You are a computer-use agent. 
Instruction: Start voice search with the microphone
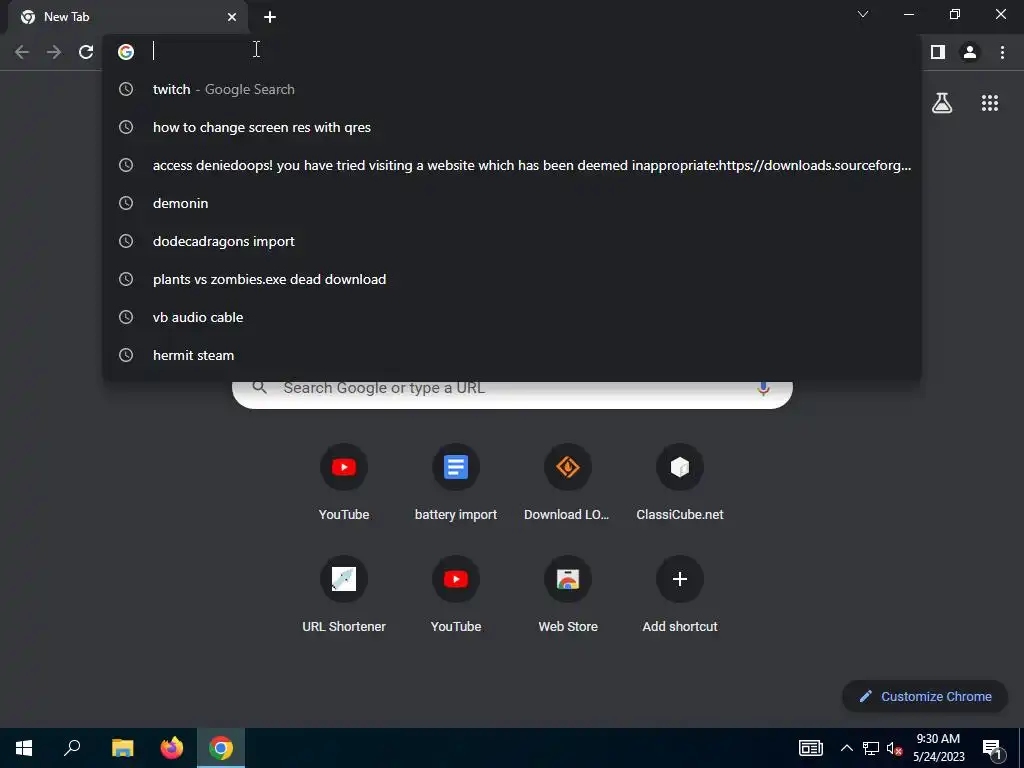[763, 388]
